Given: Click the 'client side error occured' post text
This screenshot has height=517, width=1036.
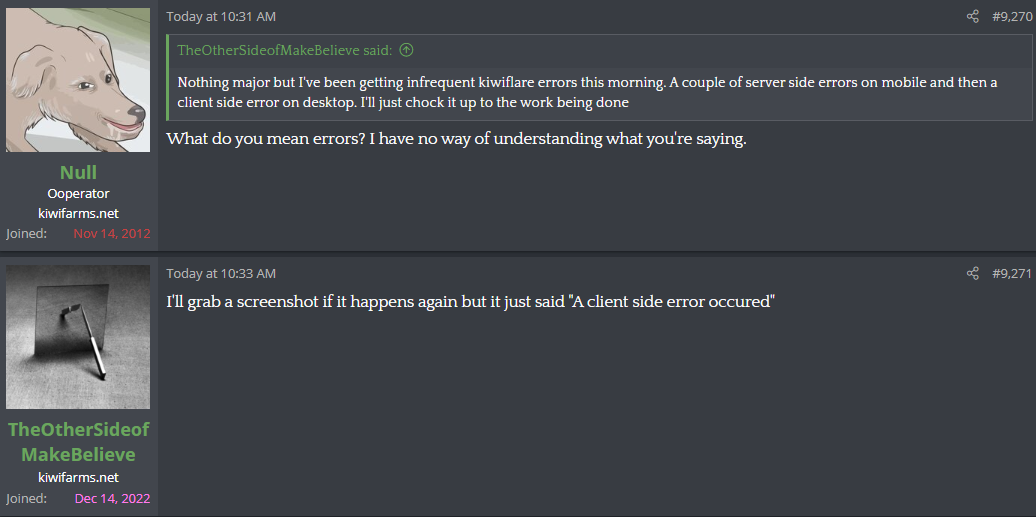Looking at the screenshot, I should (x=470, y=301).
